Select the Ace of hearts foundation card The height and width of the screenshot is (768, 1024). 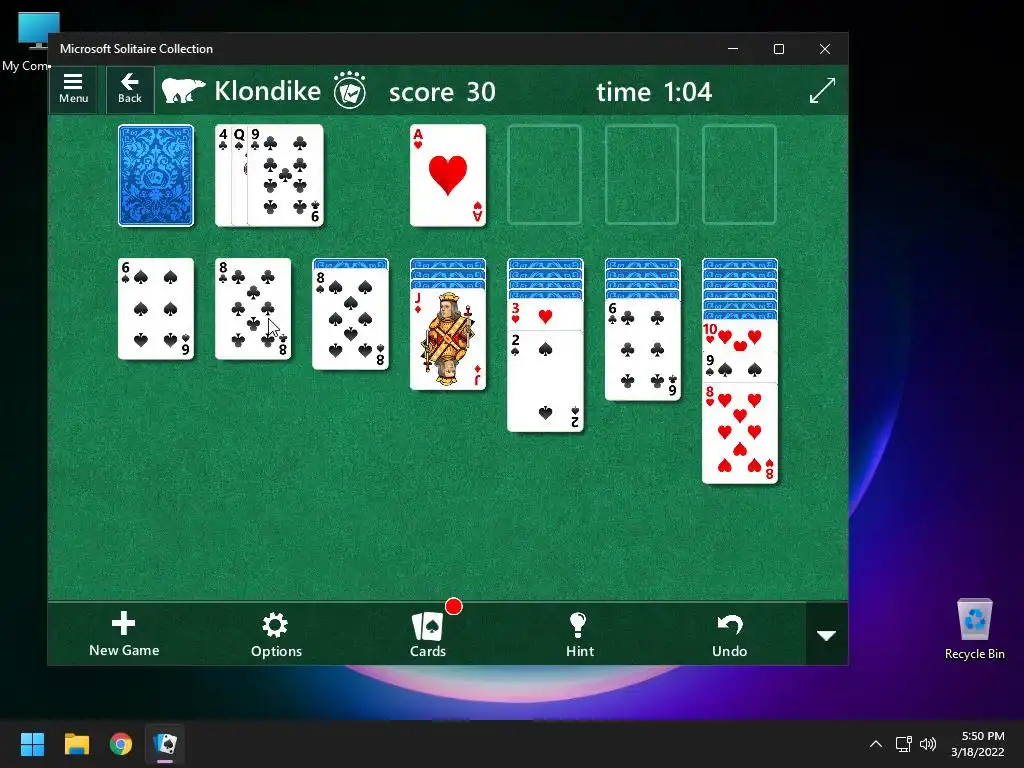(447, 176)
